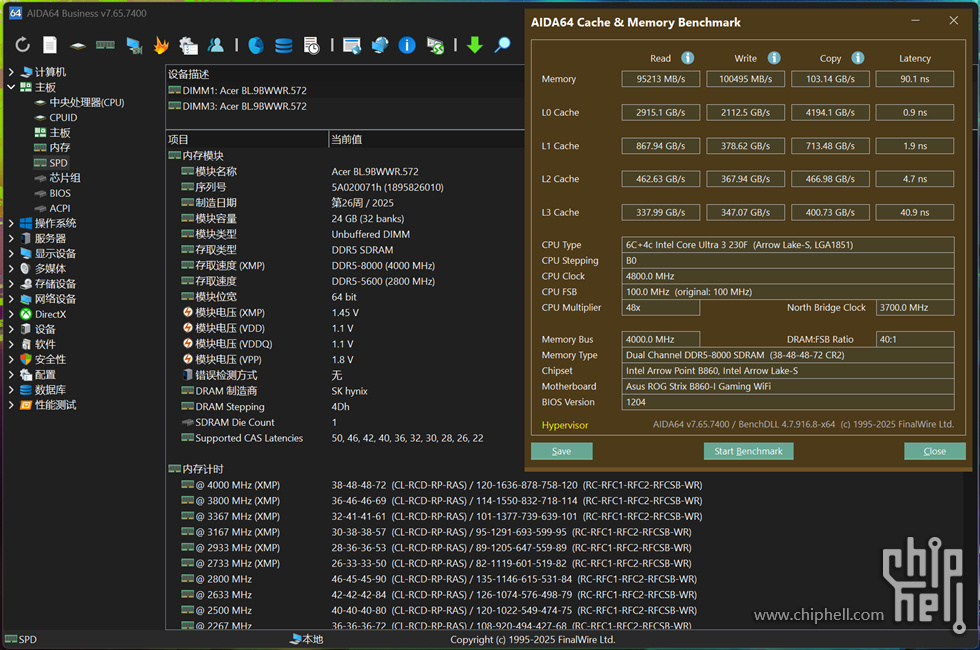The height and width of the screenshot is (650, 980).
Task: Expand the DirectX tree node
Action: [11, 314]
